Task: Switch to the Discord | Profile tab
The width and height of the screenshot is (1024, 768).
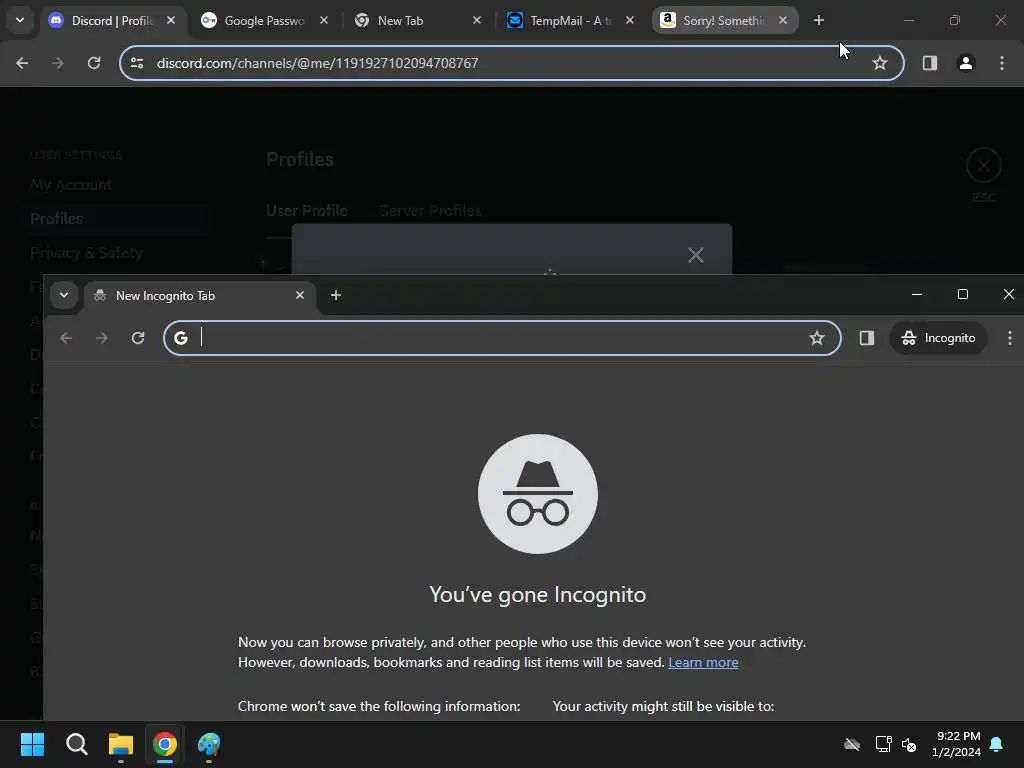Action: coord(112,21)
